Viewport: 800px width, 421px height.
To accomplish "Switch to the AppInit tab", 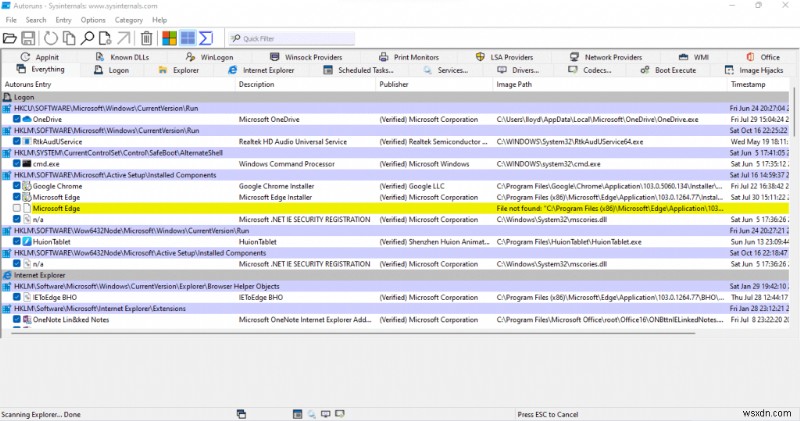I will click(x=40, y=57).
